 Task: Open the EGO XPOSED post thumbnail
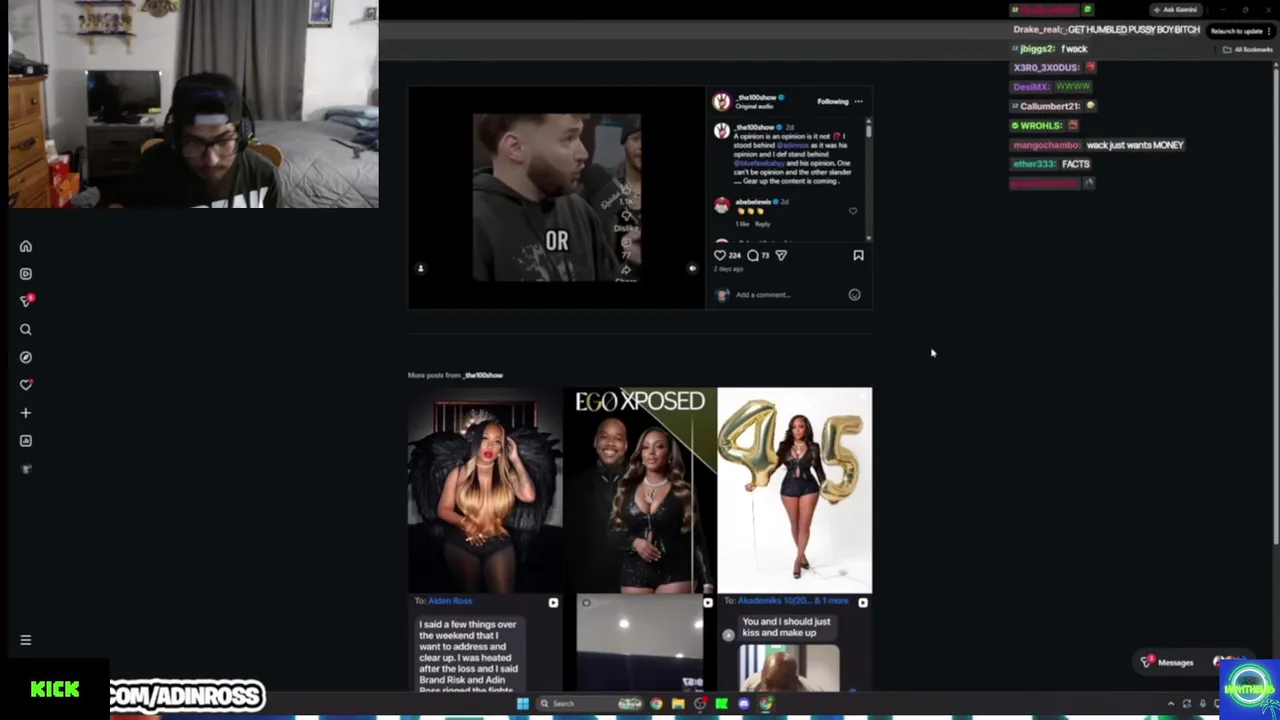640,490
